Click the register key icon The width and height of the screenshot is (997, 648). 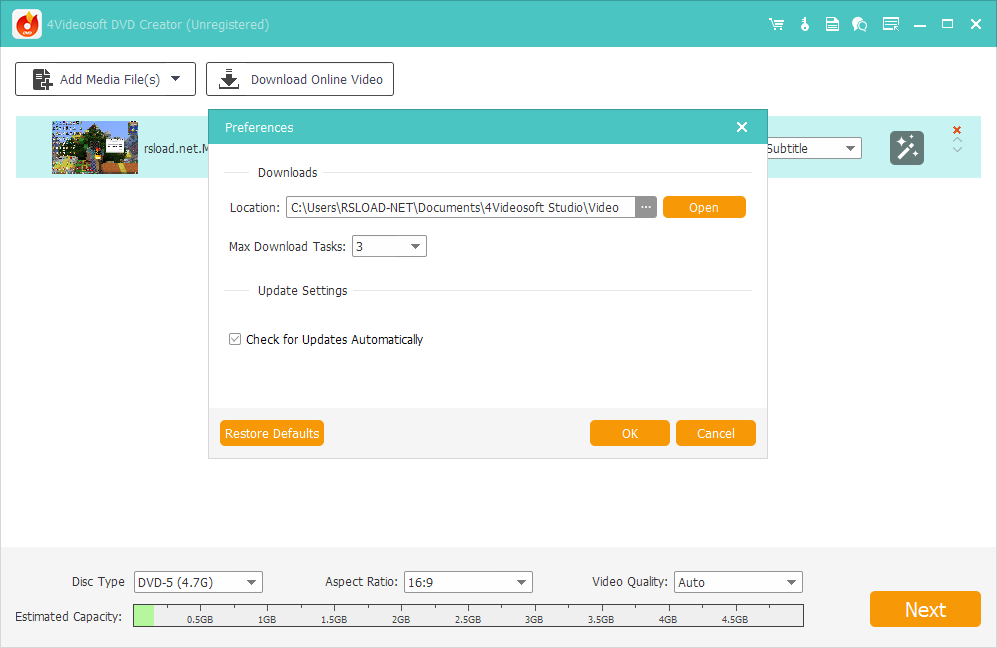[804, 24]
